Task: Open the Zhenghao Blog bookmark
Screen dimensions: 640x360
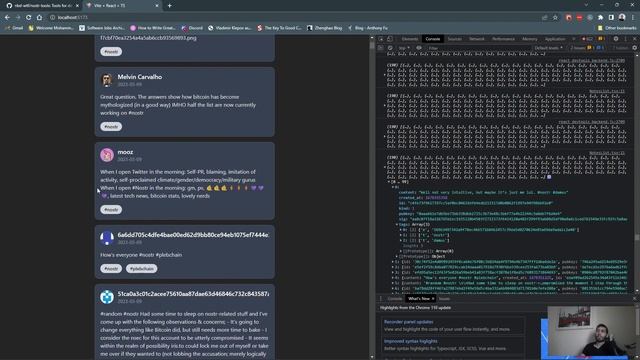Action: point(324,28)
